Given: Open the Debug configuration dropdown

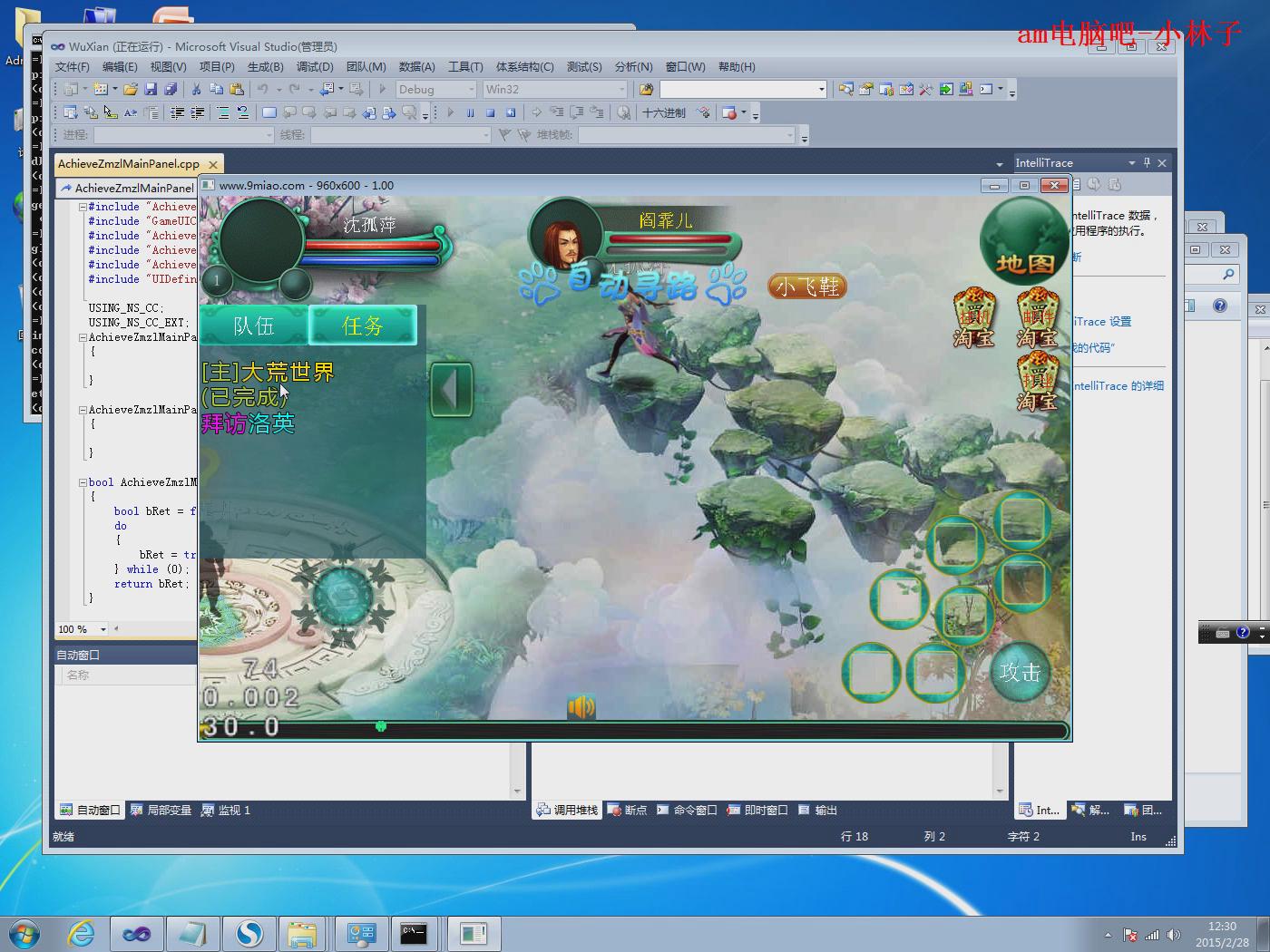Looking at the screenshot, I should [471, 89].
